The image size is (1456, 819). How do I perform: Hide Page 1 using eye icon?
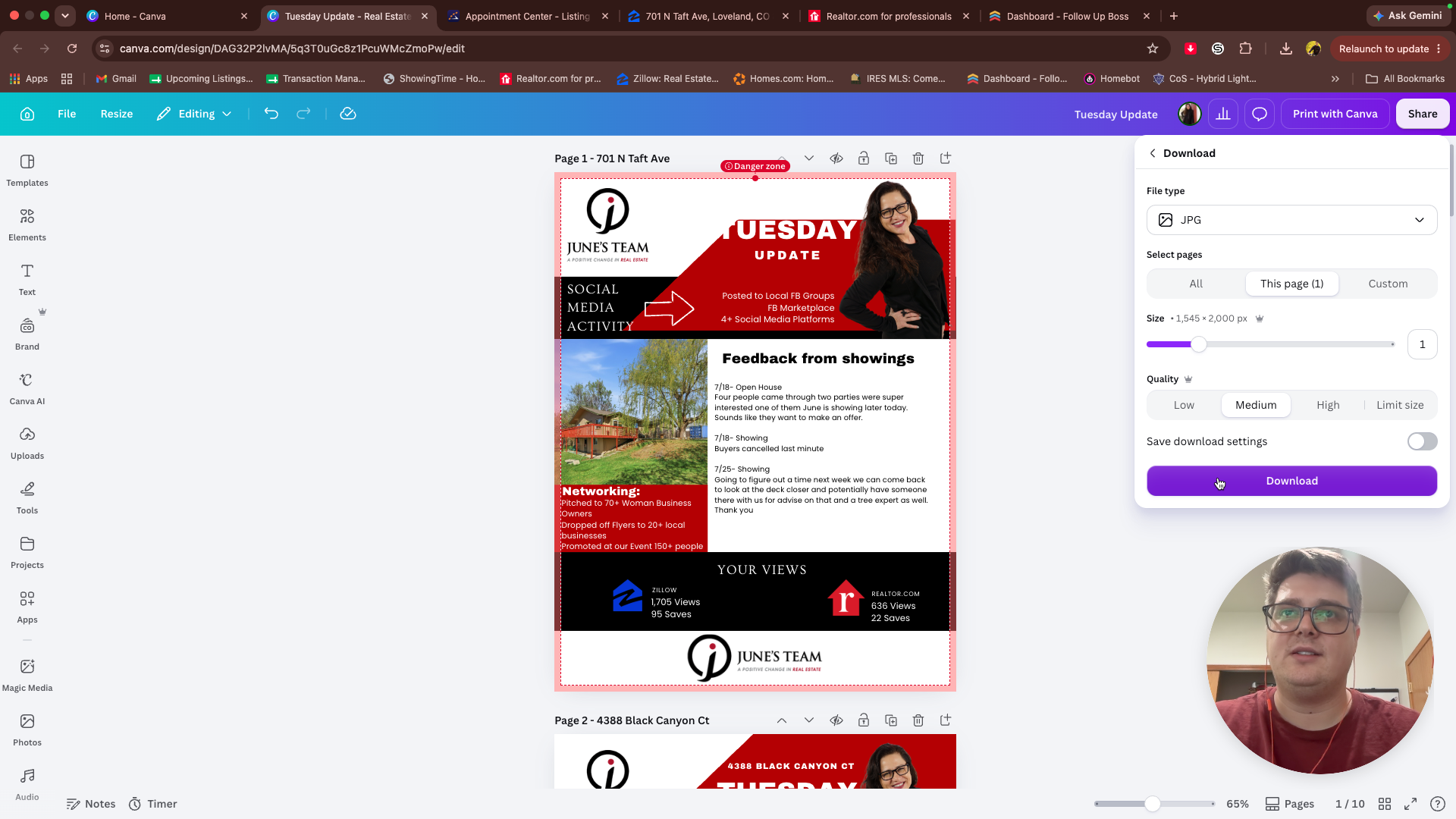pyautogui.click(x=836, y=158)
